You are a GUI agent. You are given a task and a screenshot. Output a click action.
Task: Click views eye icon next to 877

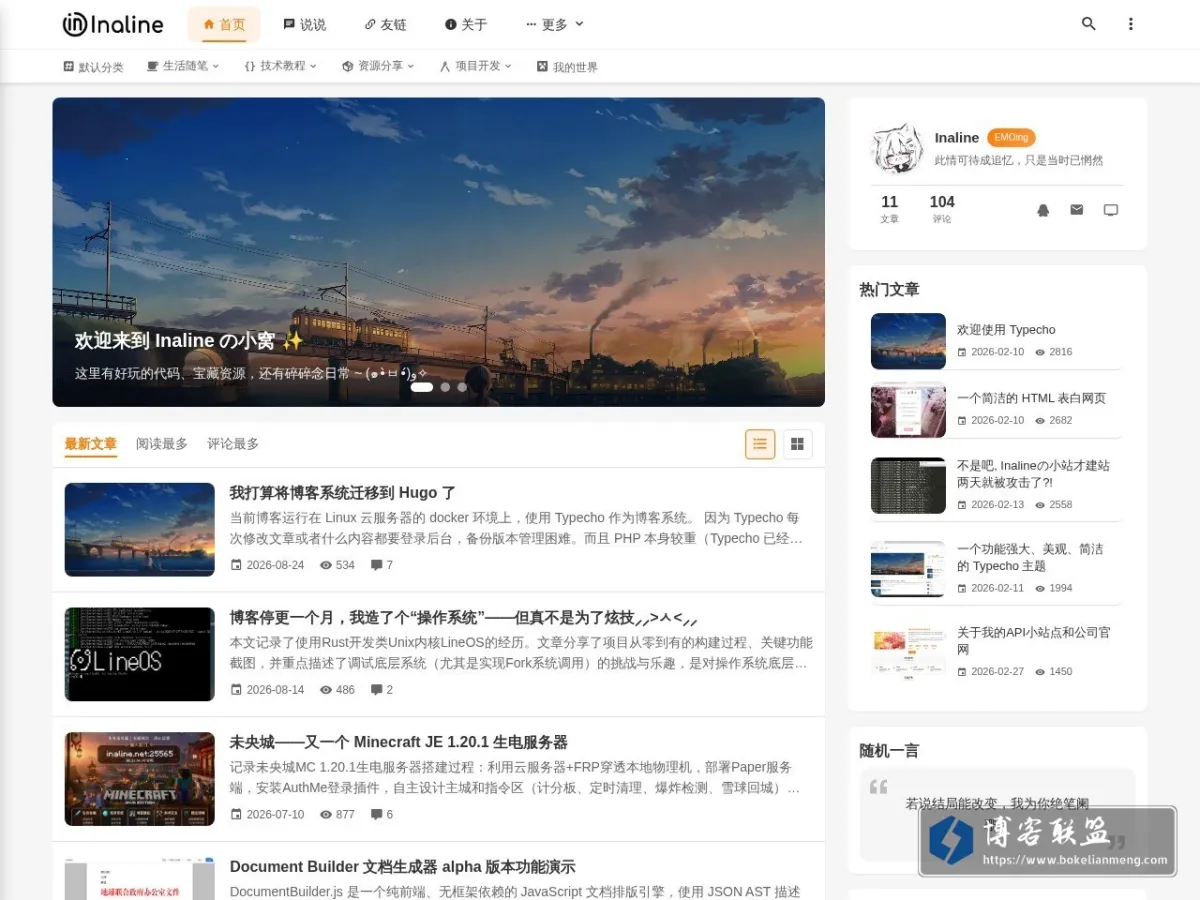[325, 814]
